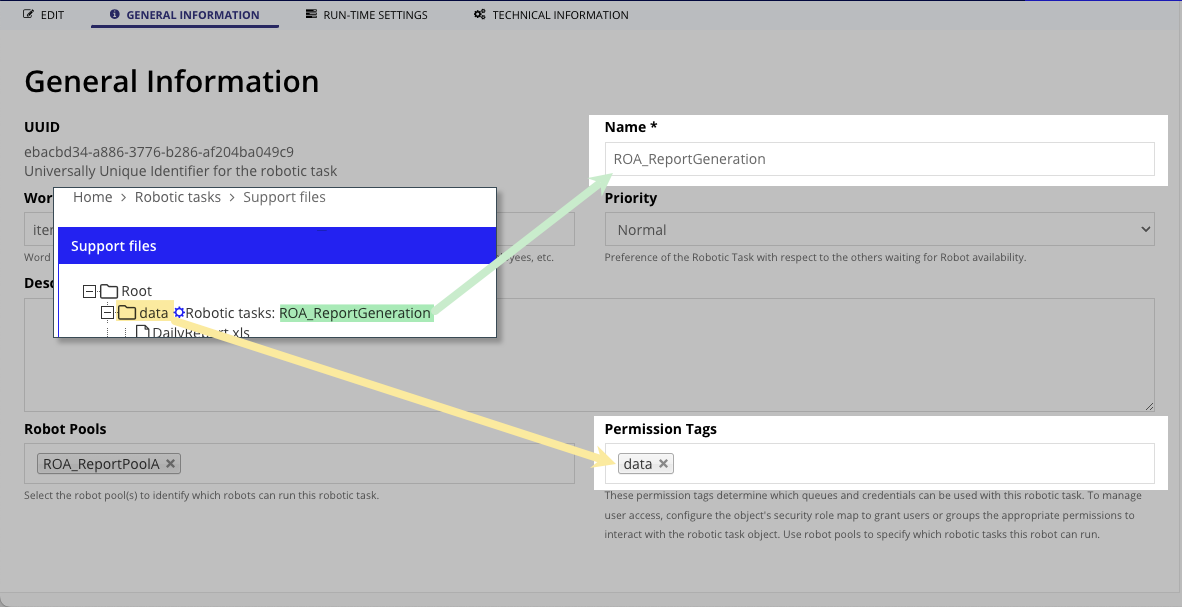
Task: Click inside the Name input field
Action: (879, 159)
